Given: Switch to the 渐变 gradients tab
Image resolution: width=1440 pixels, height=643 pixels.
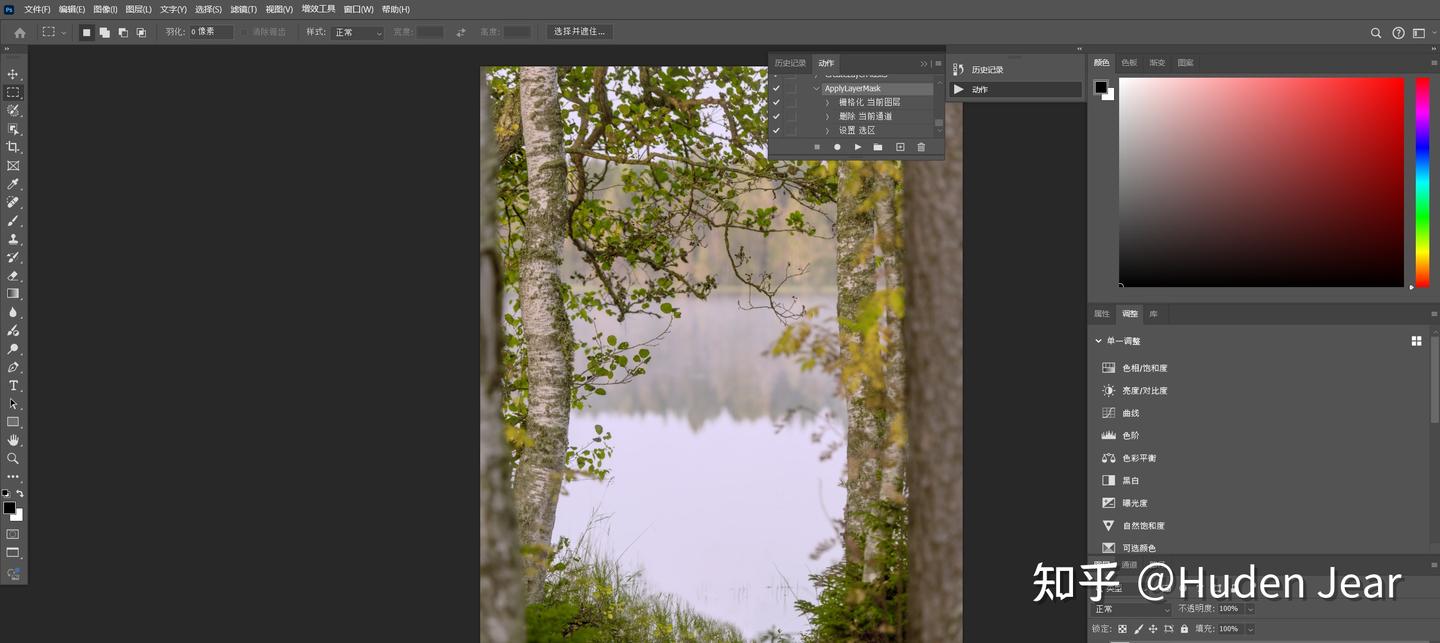Looking at the screenshot, I should point(1157,62).
